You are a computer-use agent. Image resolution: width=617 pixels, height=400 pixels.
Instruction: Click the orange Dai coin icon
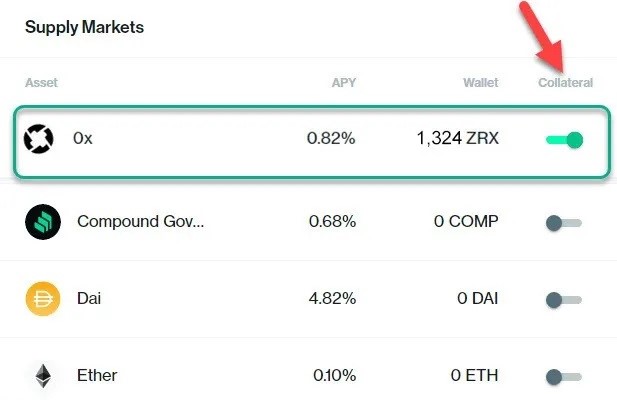43,299
